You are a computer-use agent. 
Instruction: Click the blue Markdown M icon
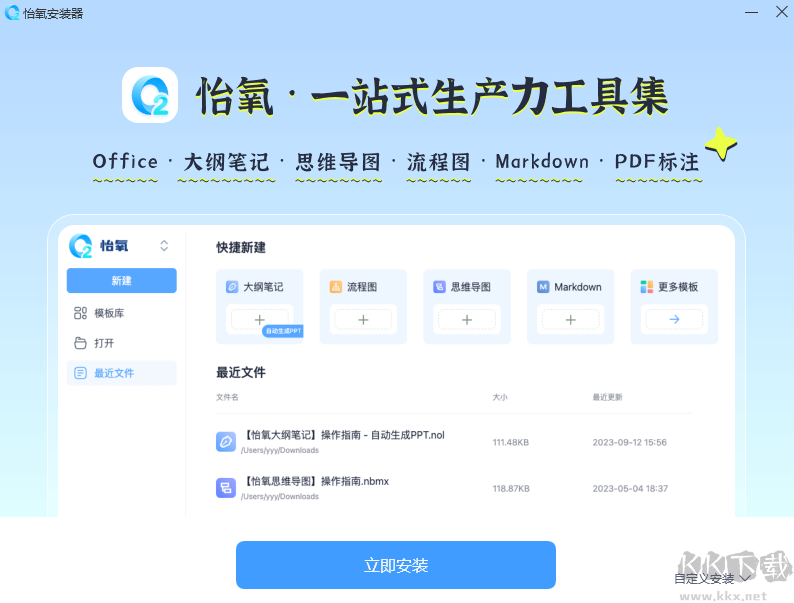click(x=543, y=287)
